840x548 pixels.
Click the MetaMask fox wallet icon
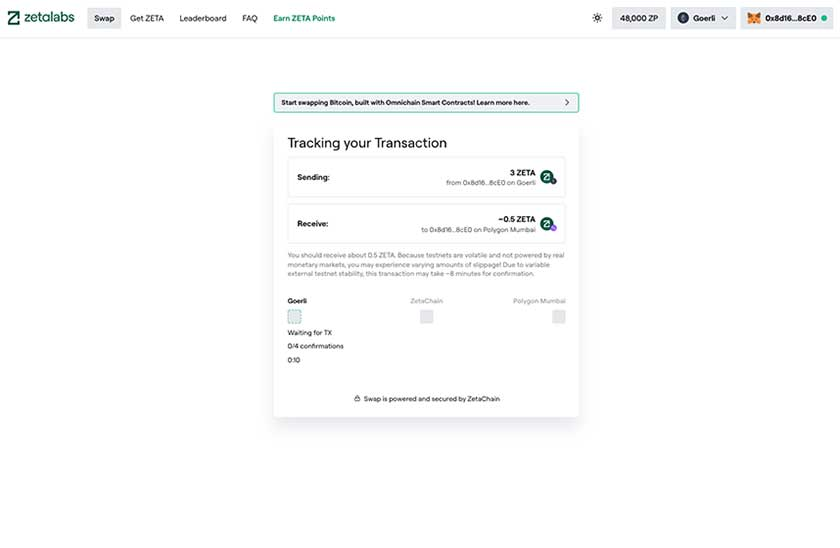point(754,18)
